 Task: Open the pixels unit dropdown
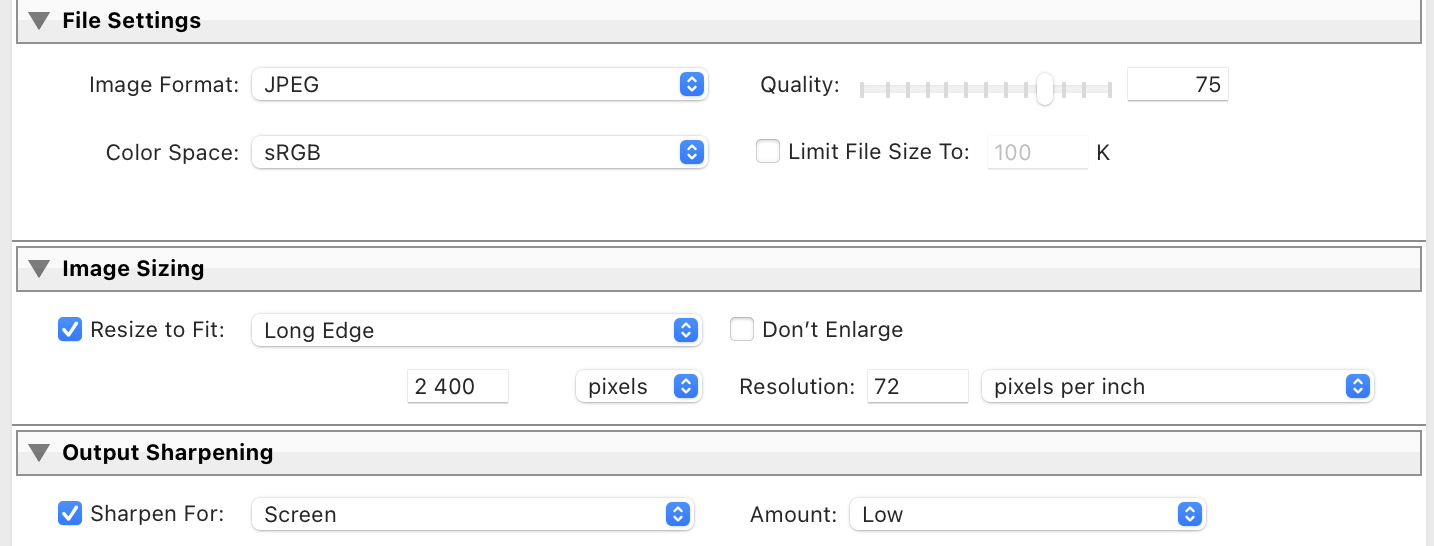point(638,387)
